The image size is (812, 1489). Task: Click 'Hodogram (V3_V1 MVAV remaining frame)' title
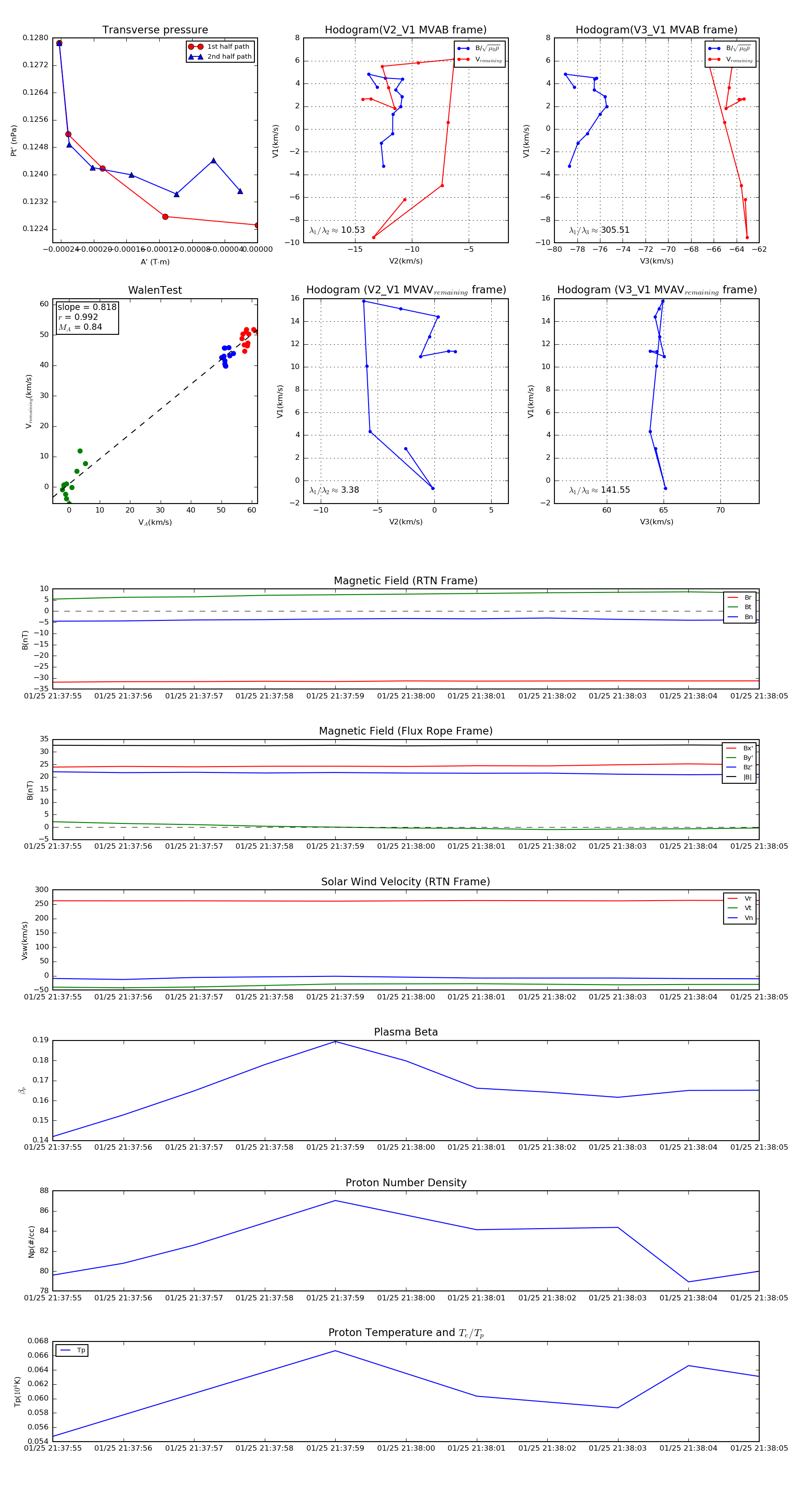(656, 290)
